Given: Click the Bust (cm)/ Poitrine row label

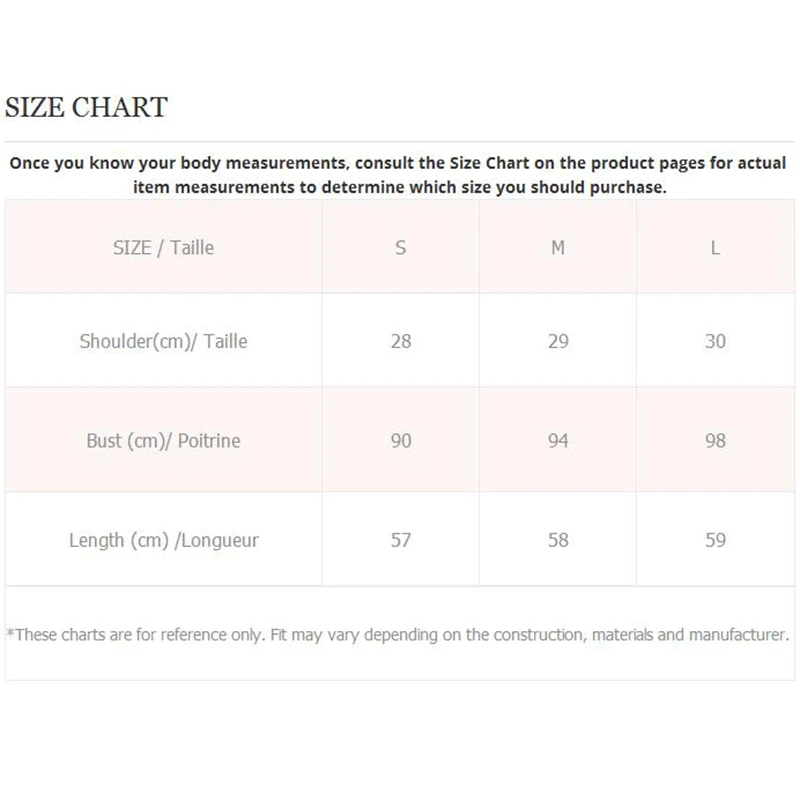Looking at the screenshot, I should 163,440.
